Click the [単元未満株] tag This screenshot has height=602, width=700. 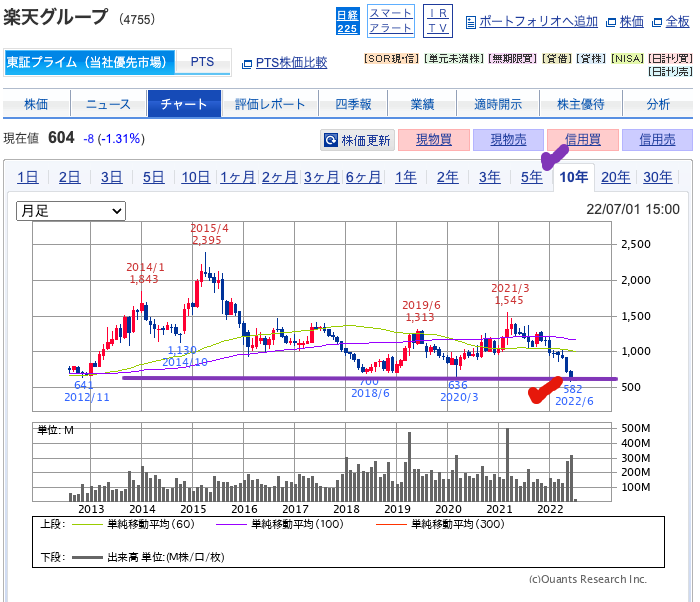(454, 59)
